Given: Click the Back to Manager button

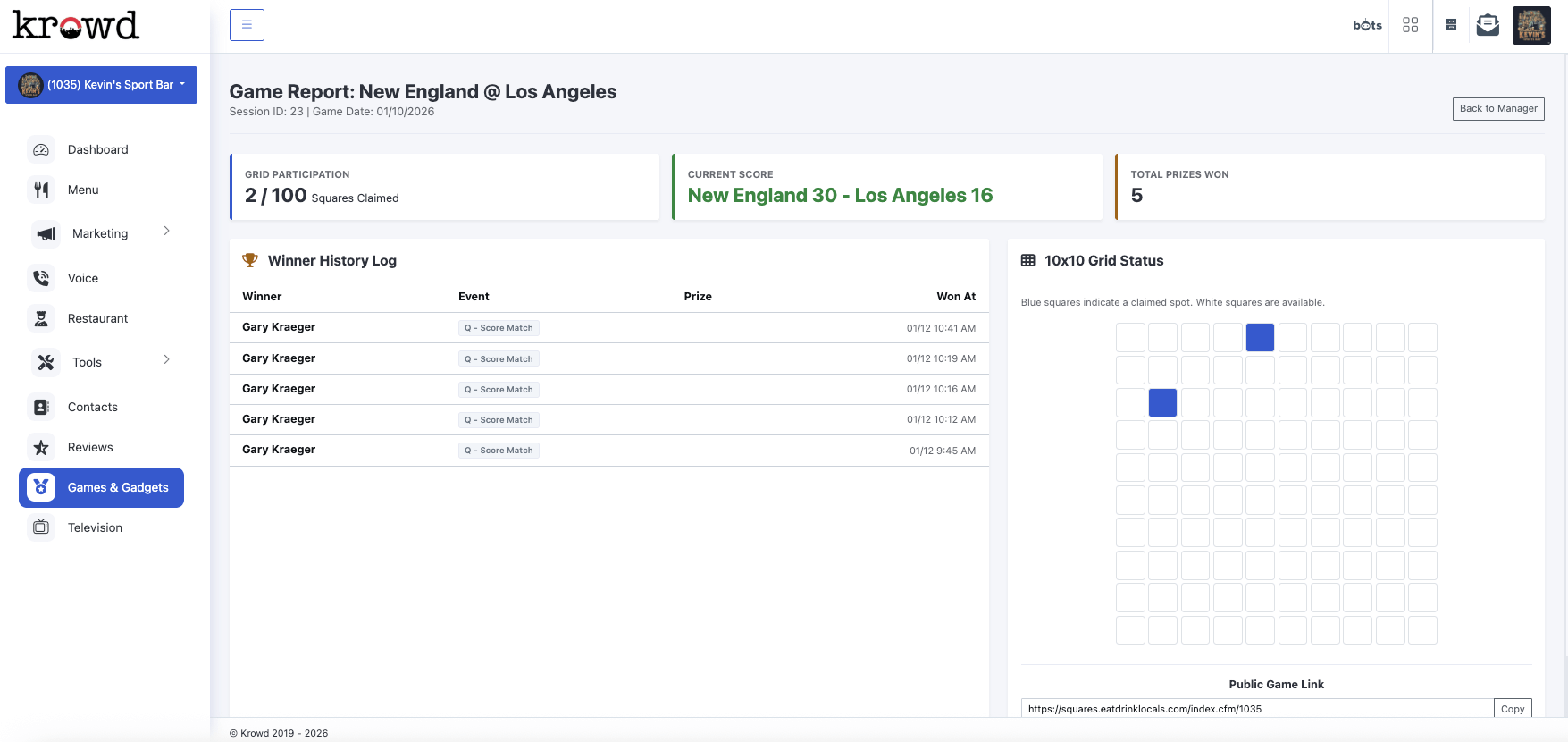Looking at the screenshot, I should (1497, 109).
